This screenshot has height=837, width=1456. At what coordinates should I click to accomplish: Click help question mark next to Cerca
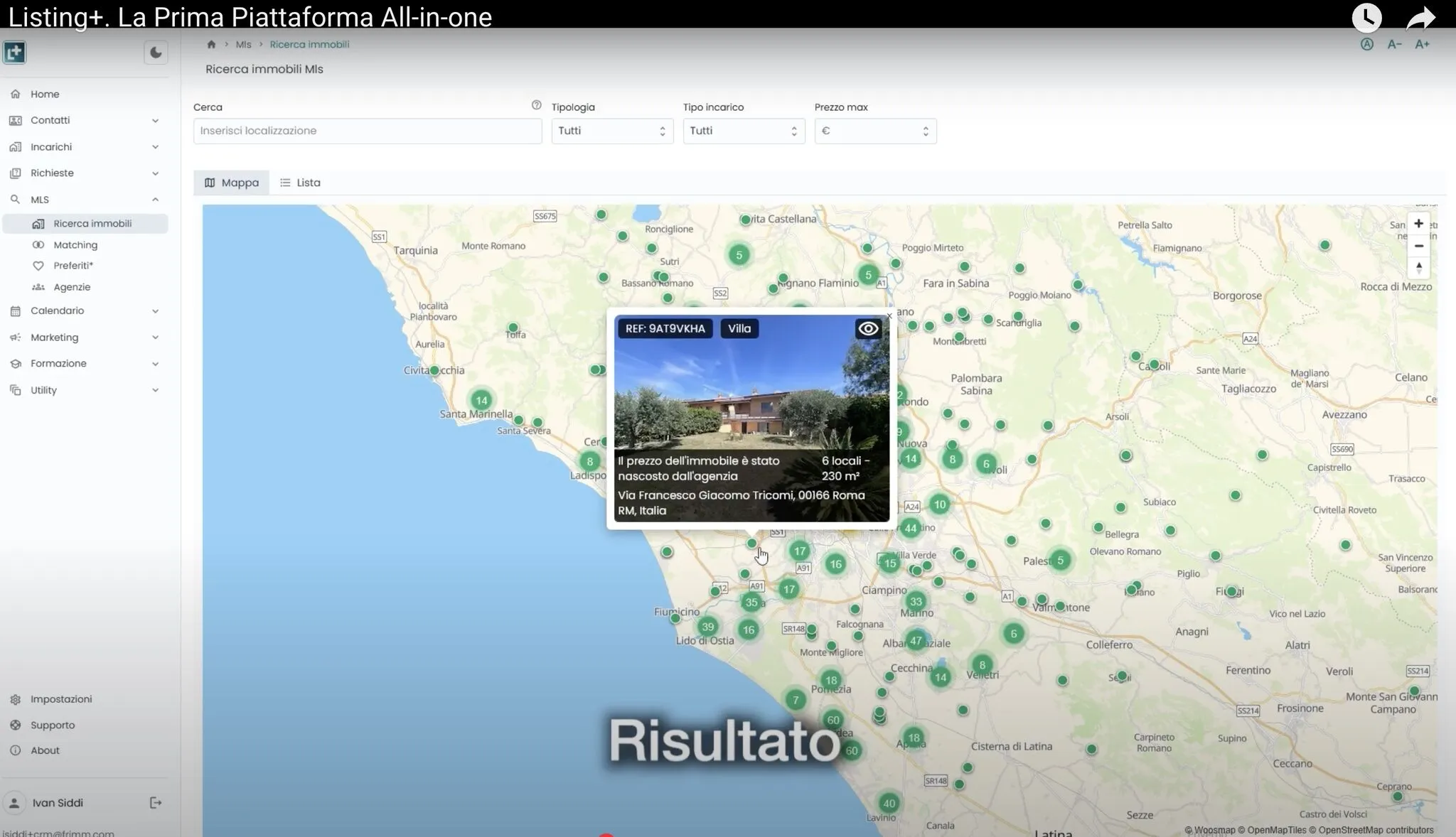tap(536, 105)
